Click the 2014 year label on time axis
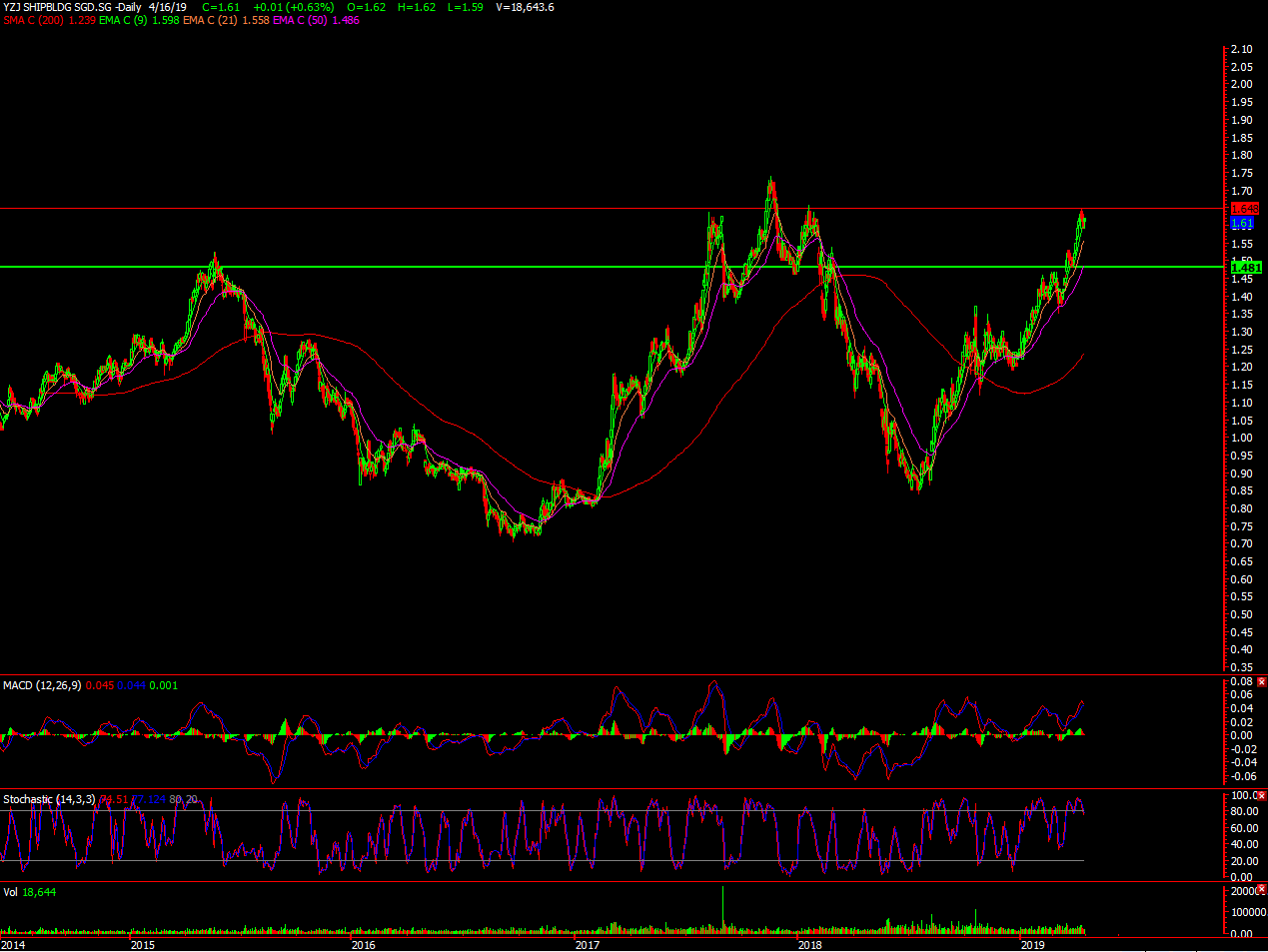 click(13, 944)
